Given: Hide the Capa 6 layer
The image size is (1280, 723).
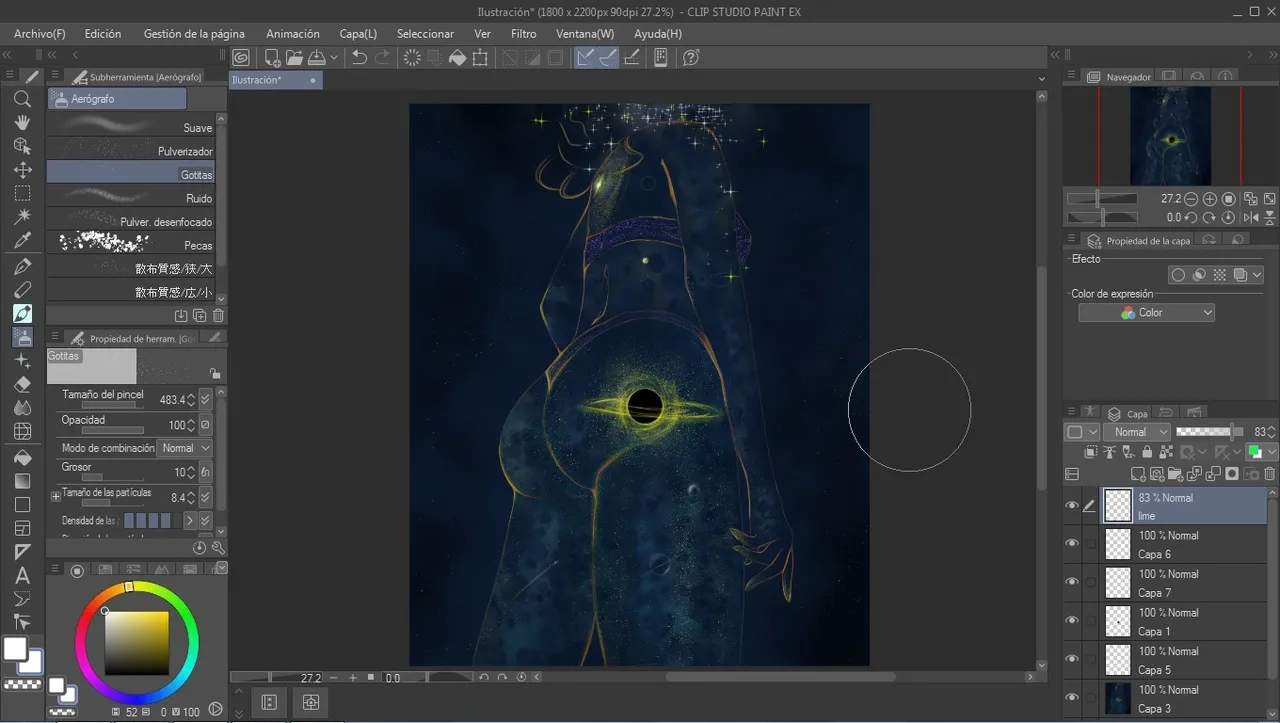Looking at the screenshot, I should (x=1072, y=544).
